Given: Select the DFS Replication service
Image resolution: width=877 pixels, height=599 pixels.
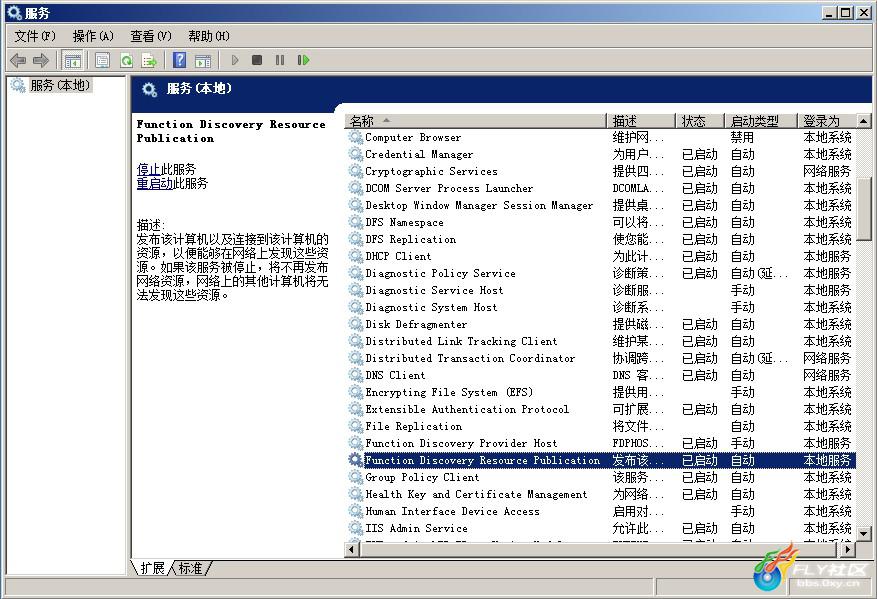Looking at the screenshot, I should (600, 239).
